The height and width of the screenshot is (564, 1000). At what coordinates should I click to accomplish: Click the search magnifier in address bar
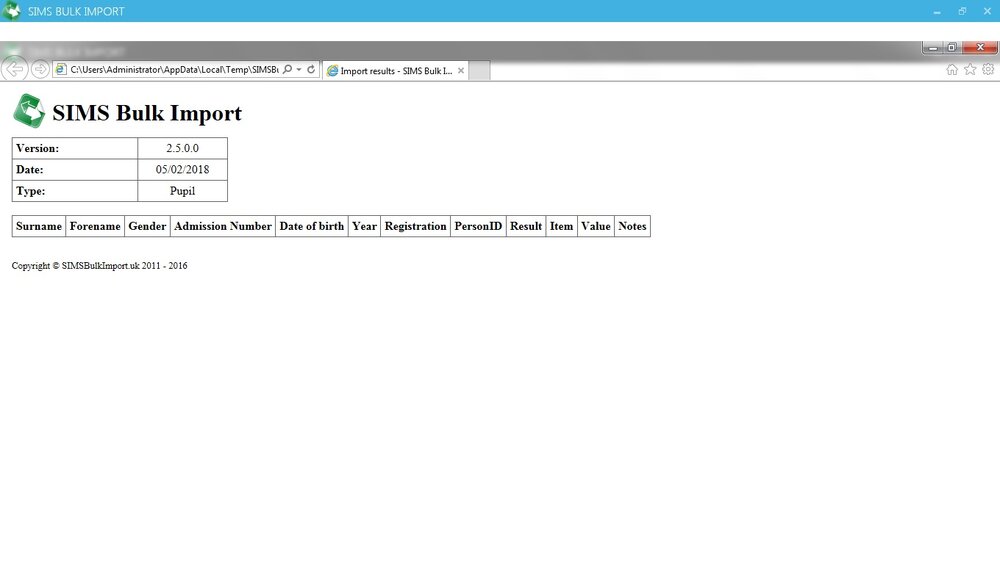tap(288, 70)
